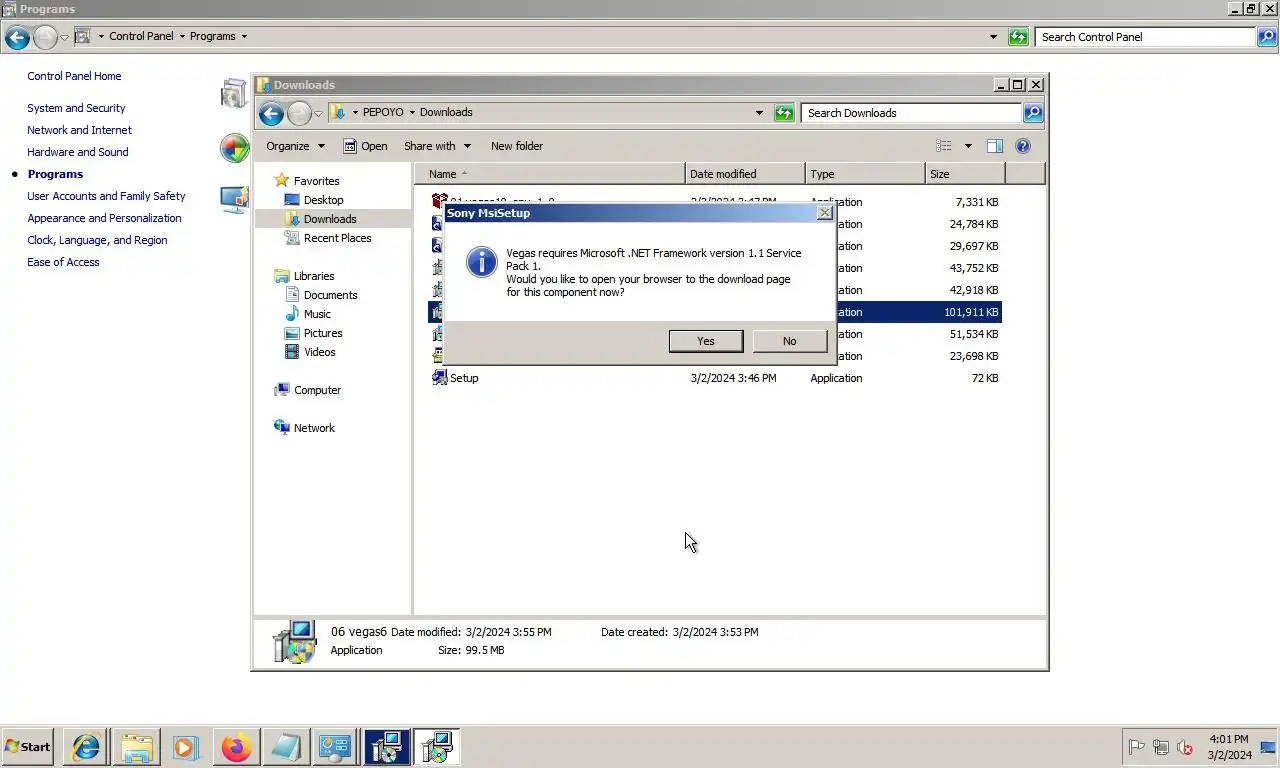Screen dimensions: 1280x768
Task: Go back in Control Panel window
Action: [17, 37]
